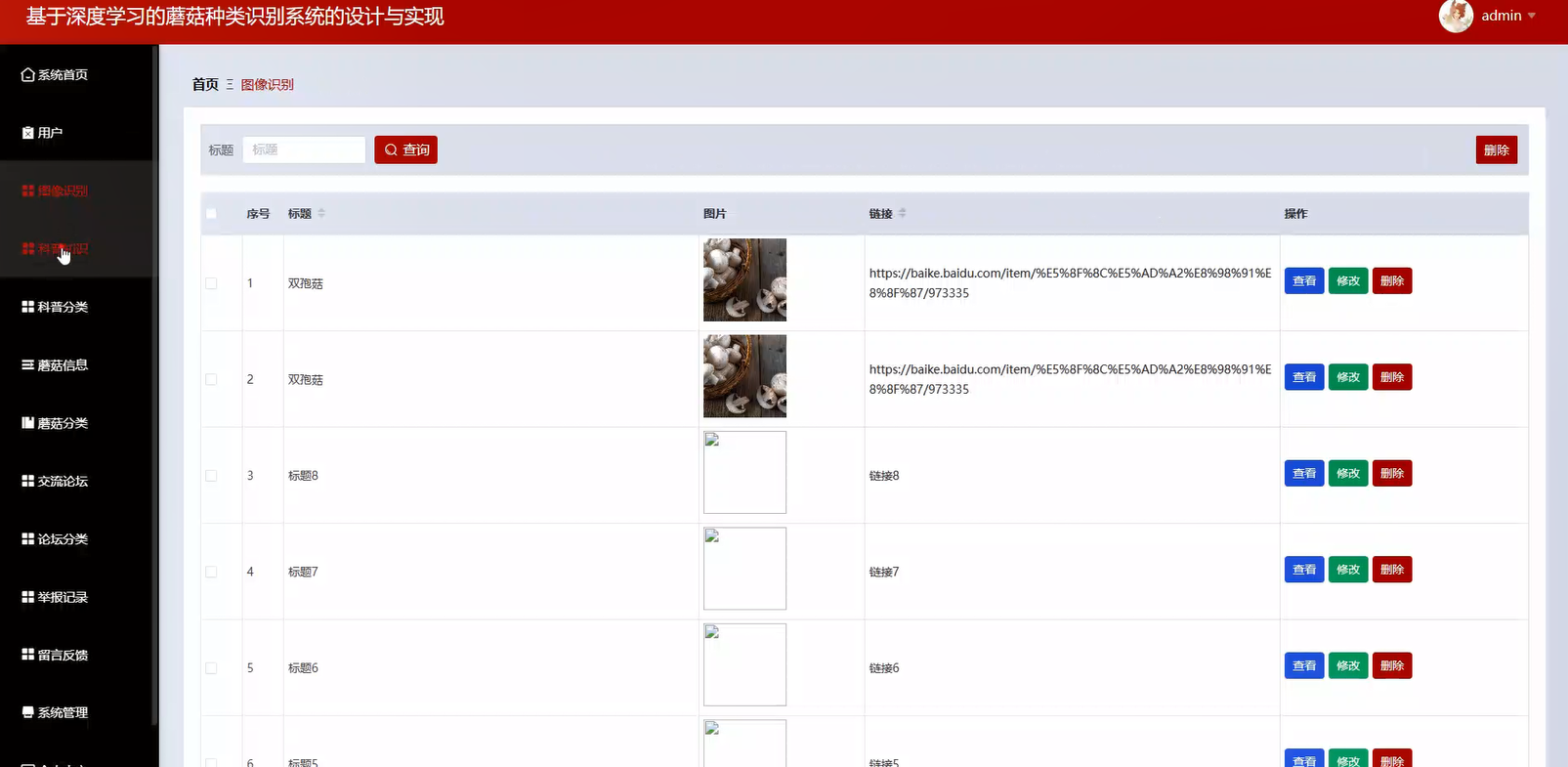Click the 论坛分类 grid icon in sidebar
This screenshot has width=1568, height=767.
click(x=27, y=538)
